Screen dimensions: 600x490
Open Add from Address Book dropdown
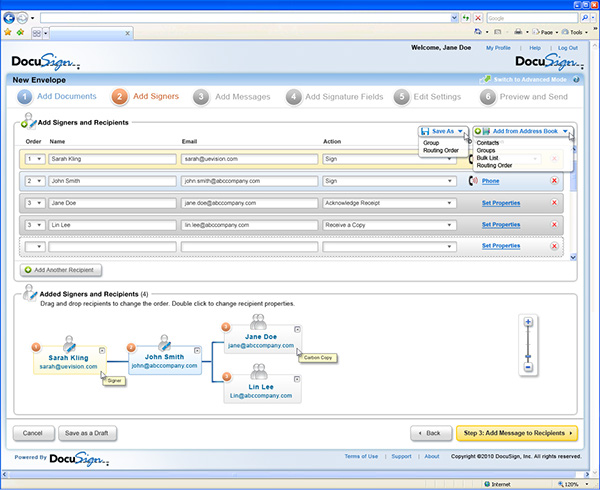point(523,131)
